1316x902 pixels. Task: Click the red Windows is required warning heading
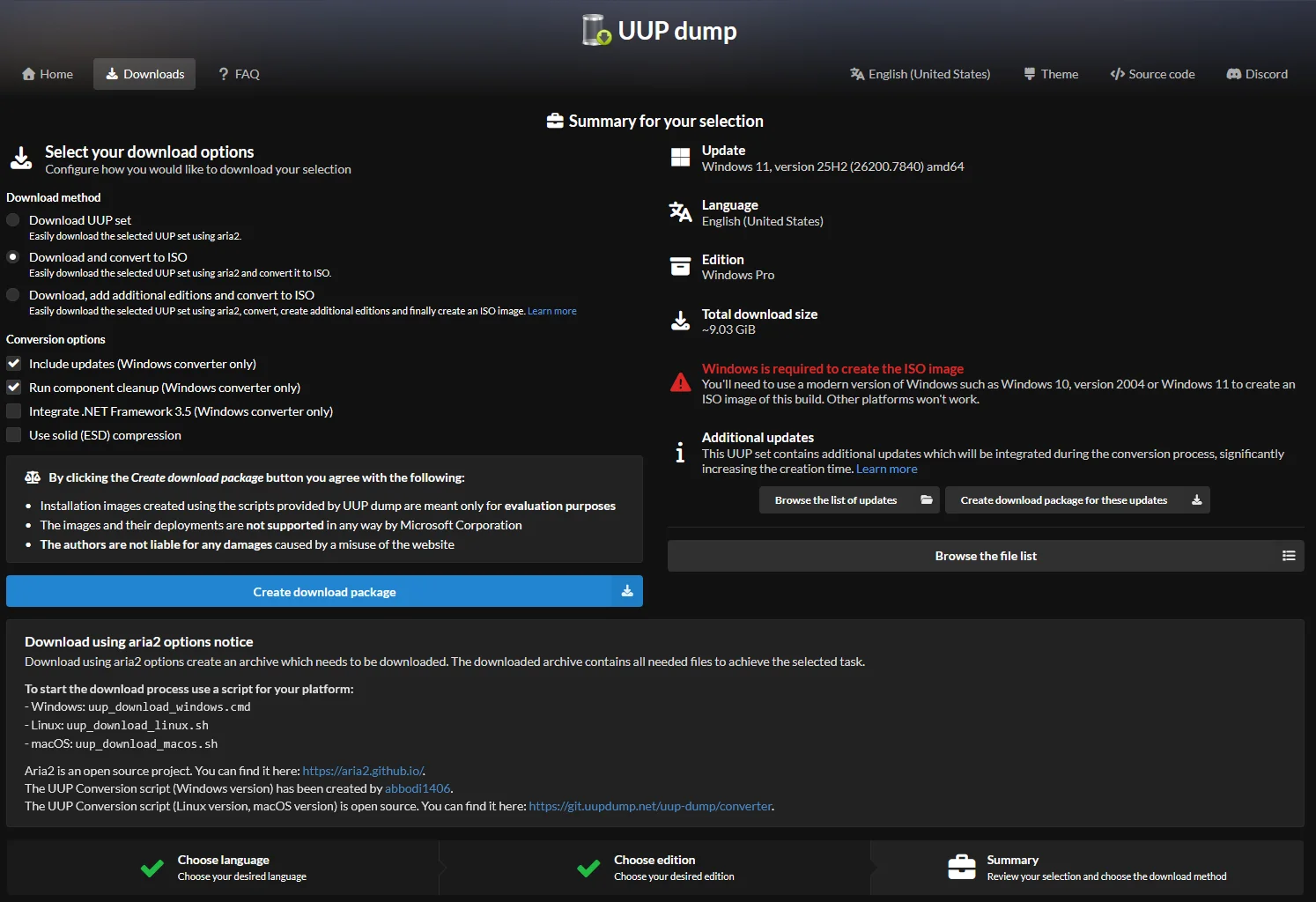click(832, 368)
